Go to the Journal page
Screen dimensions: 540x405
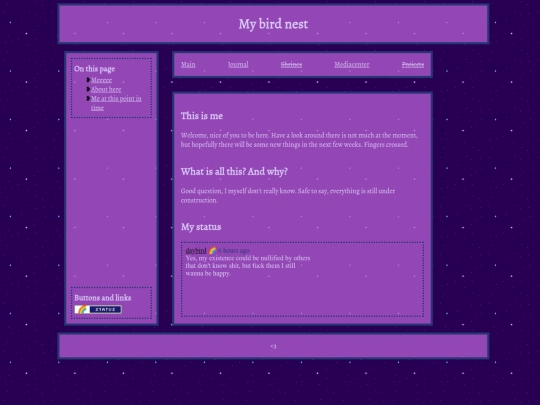pyautogui.click(x=238, y=64)
